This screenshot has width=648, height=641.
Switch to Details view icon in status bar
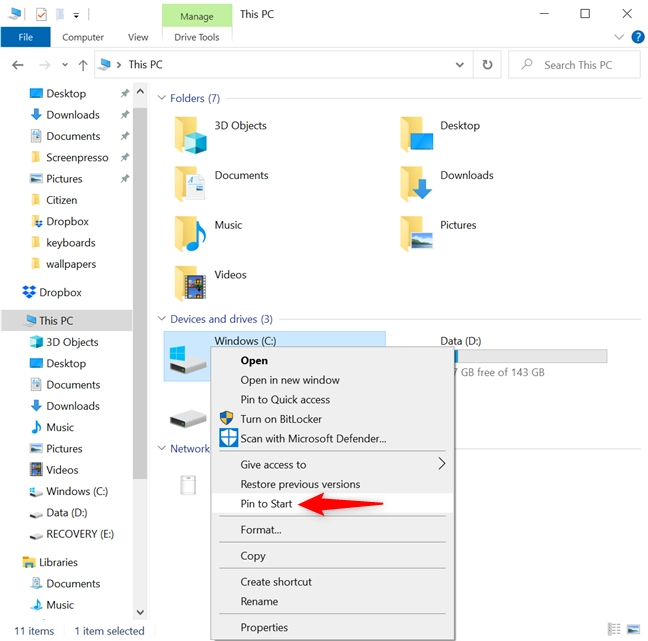614,629
